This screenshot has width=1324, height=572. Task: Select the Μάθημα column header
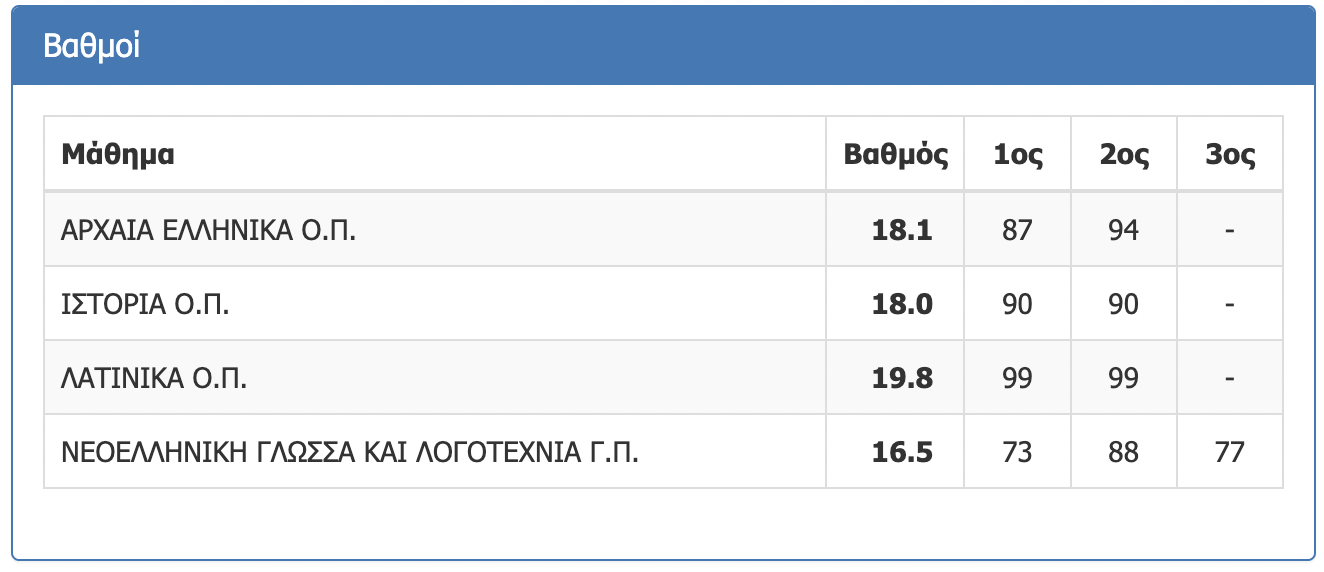[x=118, y=155]
